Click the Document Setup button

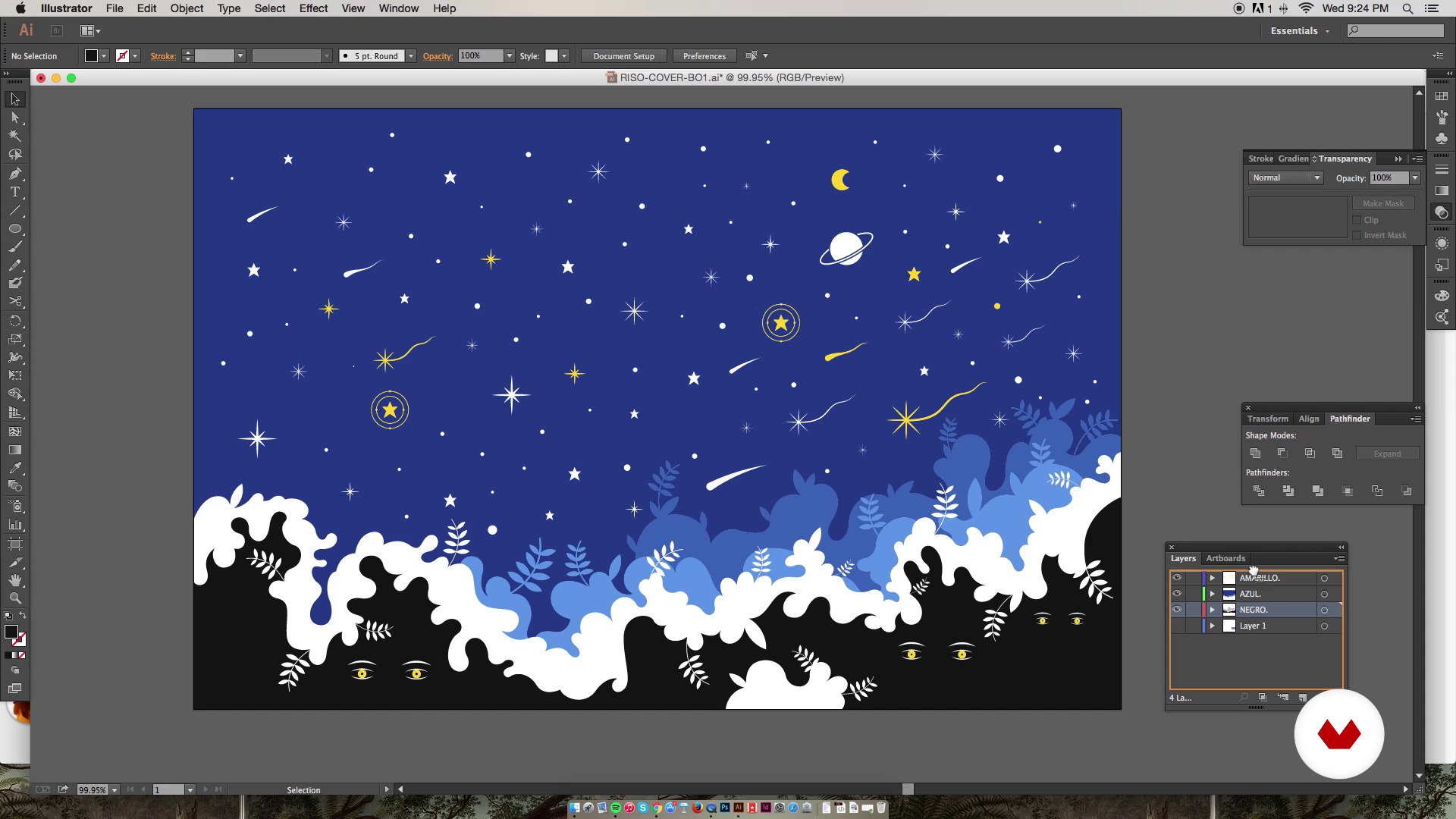click(x=623, y=56)
